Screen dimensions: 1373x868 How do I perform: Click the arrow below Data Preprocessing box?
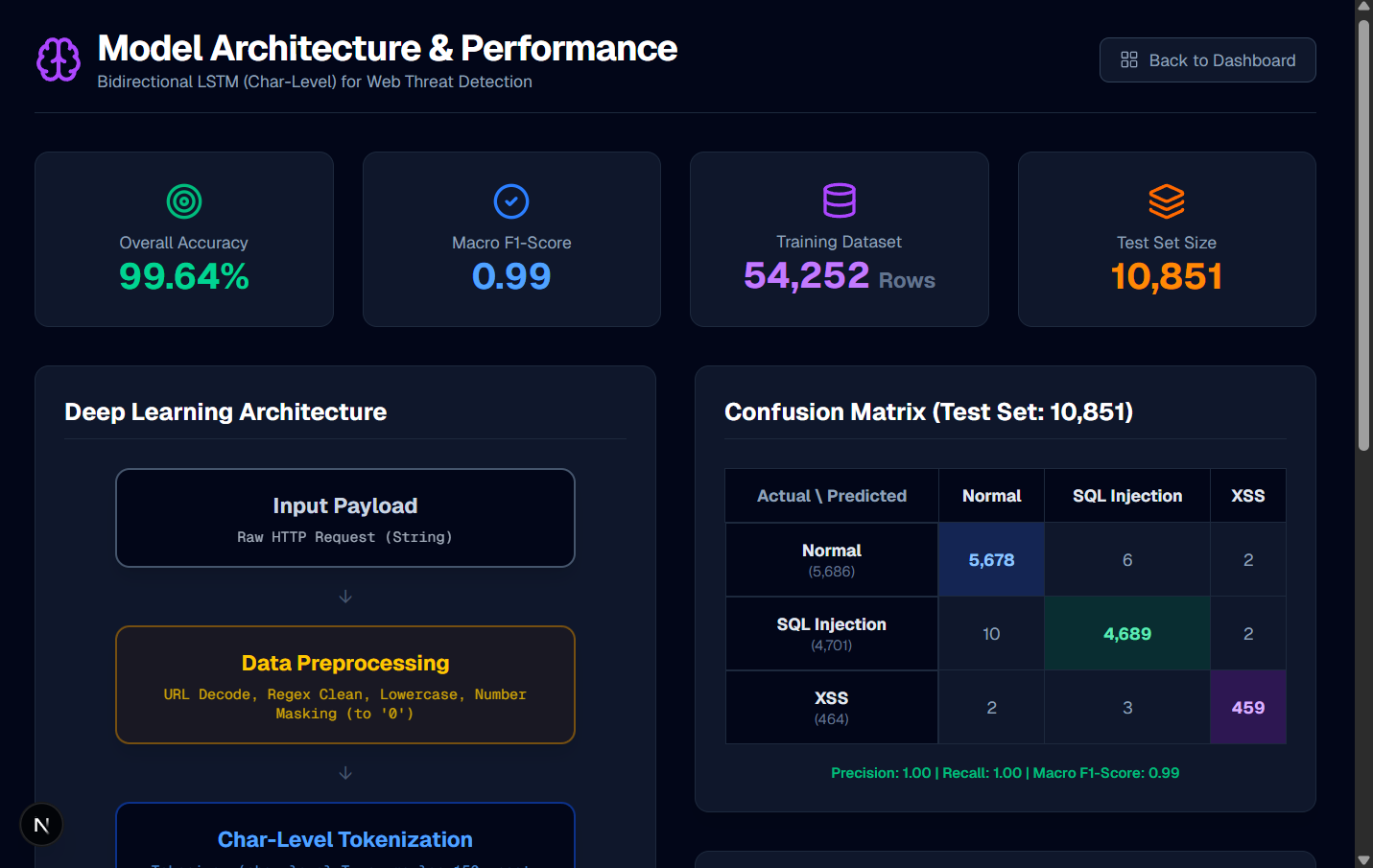(345, 773)
